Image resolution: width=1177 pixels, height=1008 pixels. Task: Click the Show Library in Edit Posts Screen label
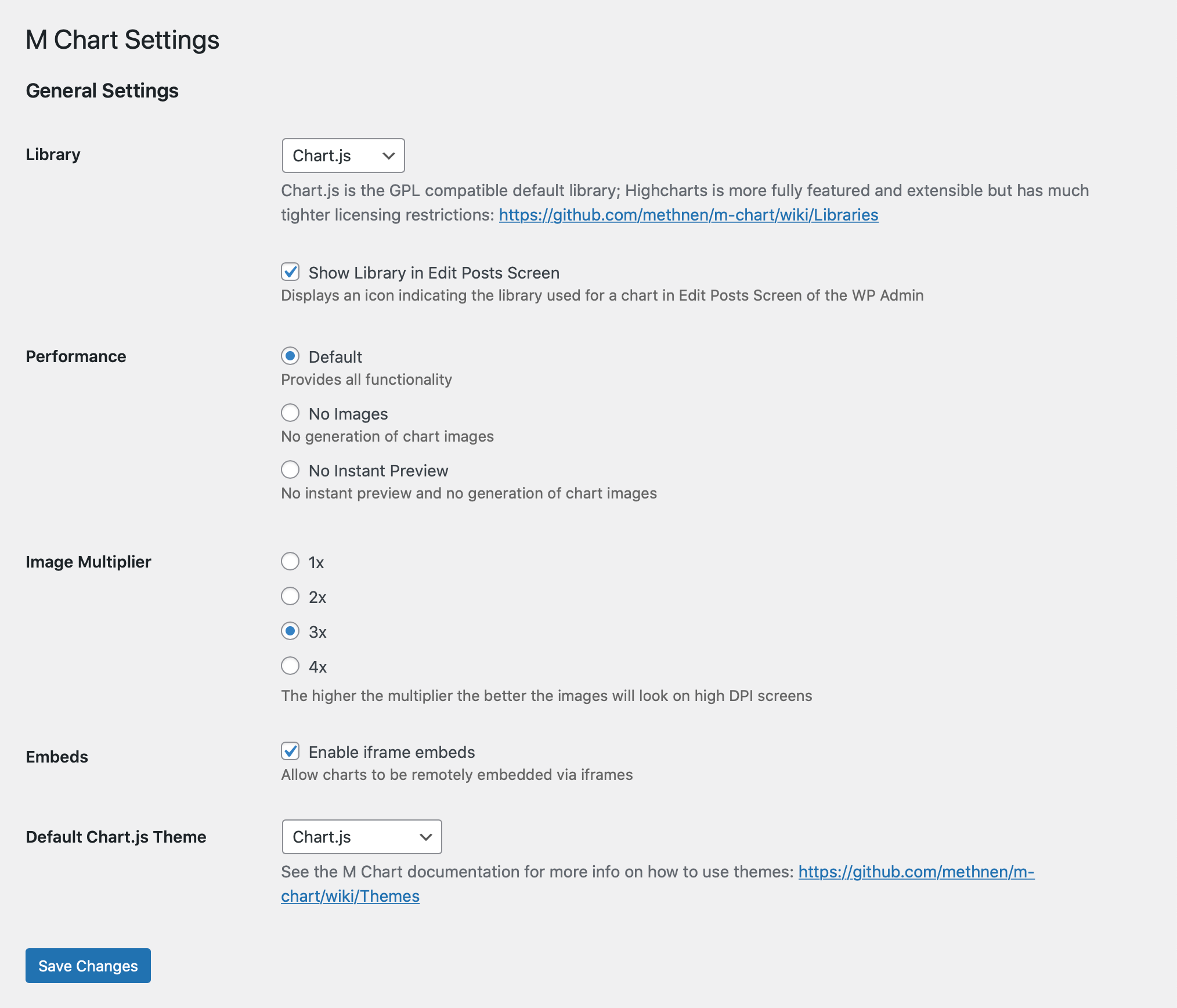434,273
